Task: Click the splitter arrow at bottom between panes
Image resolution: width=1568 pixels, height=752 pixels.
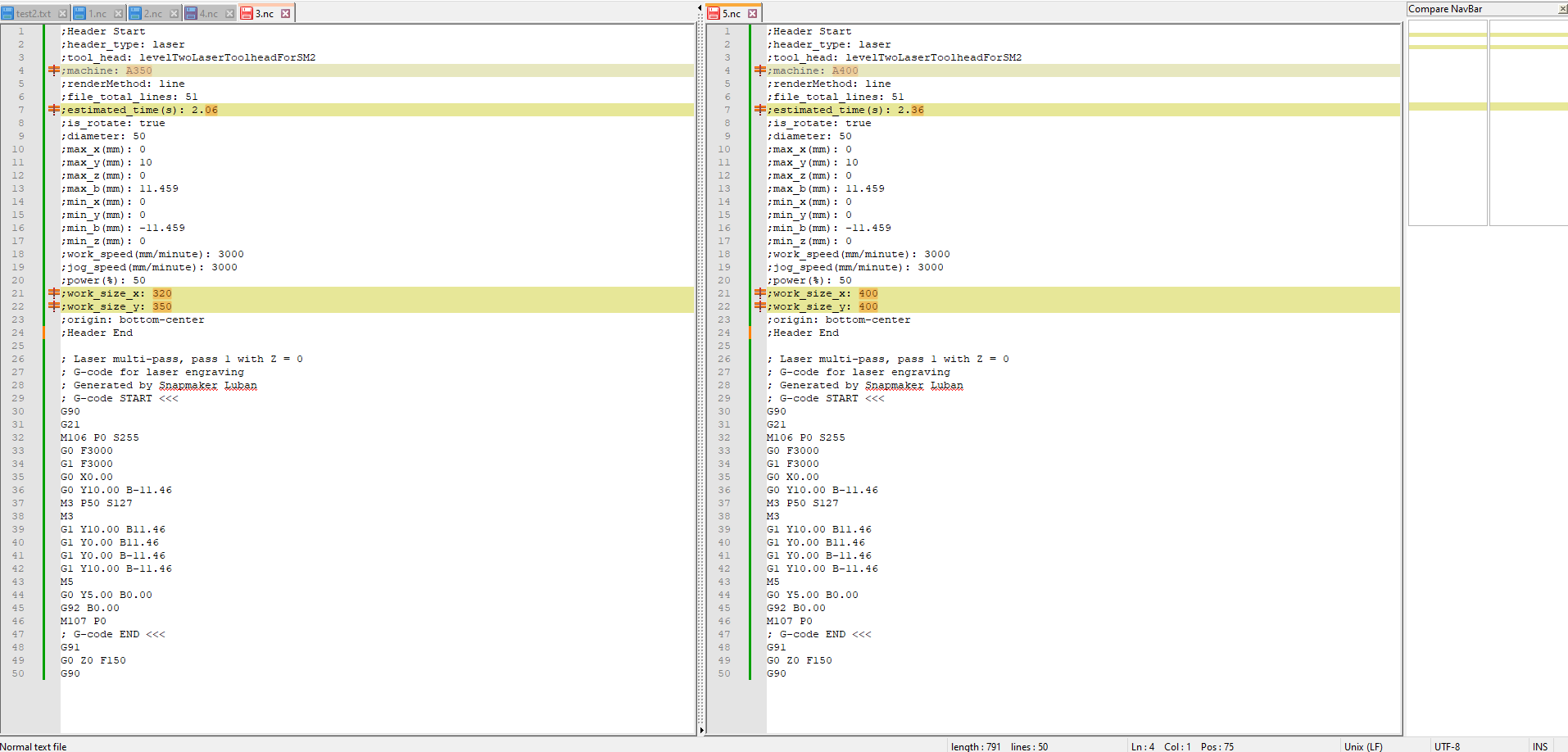Action: pyautogui.click(x=701, y=729)
